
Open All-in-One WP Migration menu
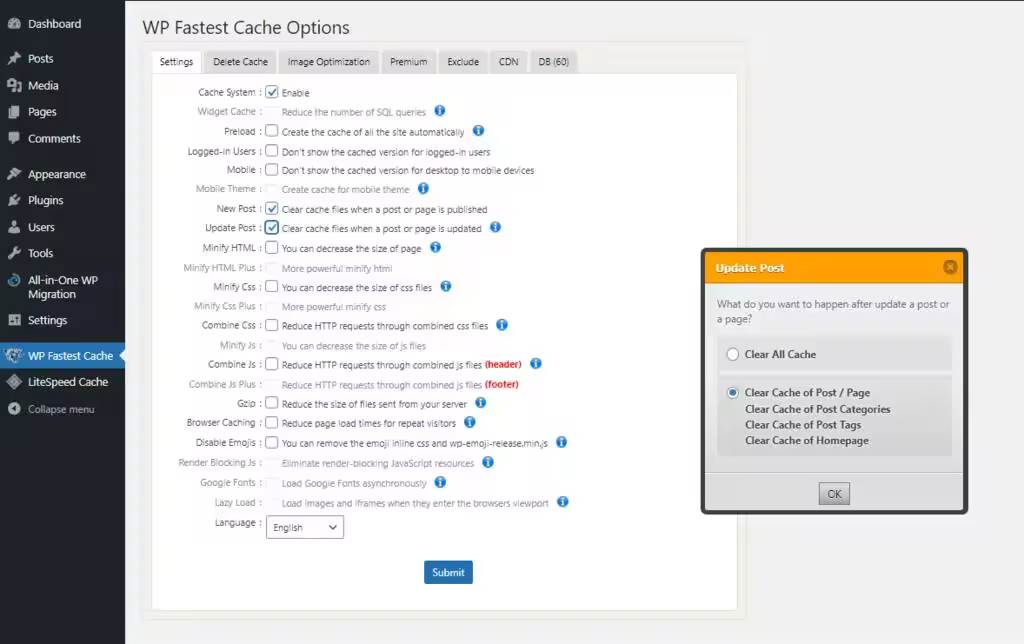coord(62,287)
